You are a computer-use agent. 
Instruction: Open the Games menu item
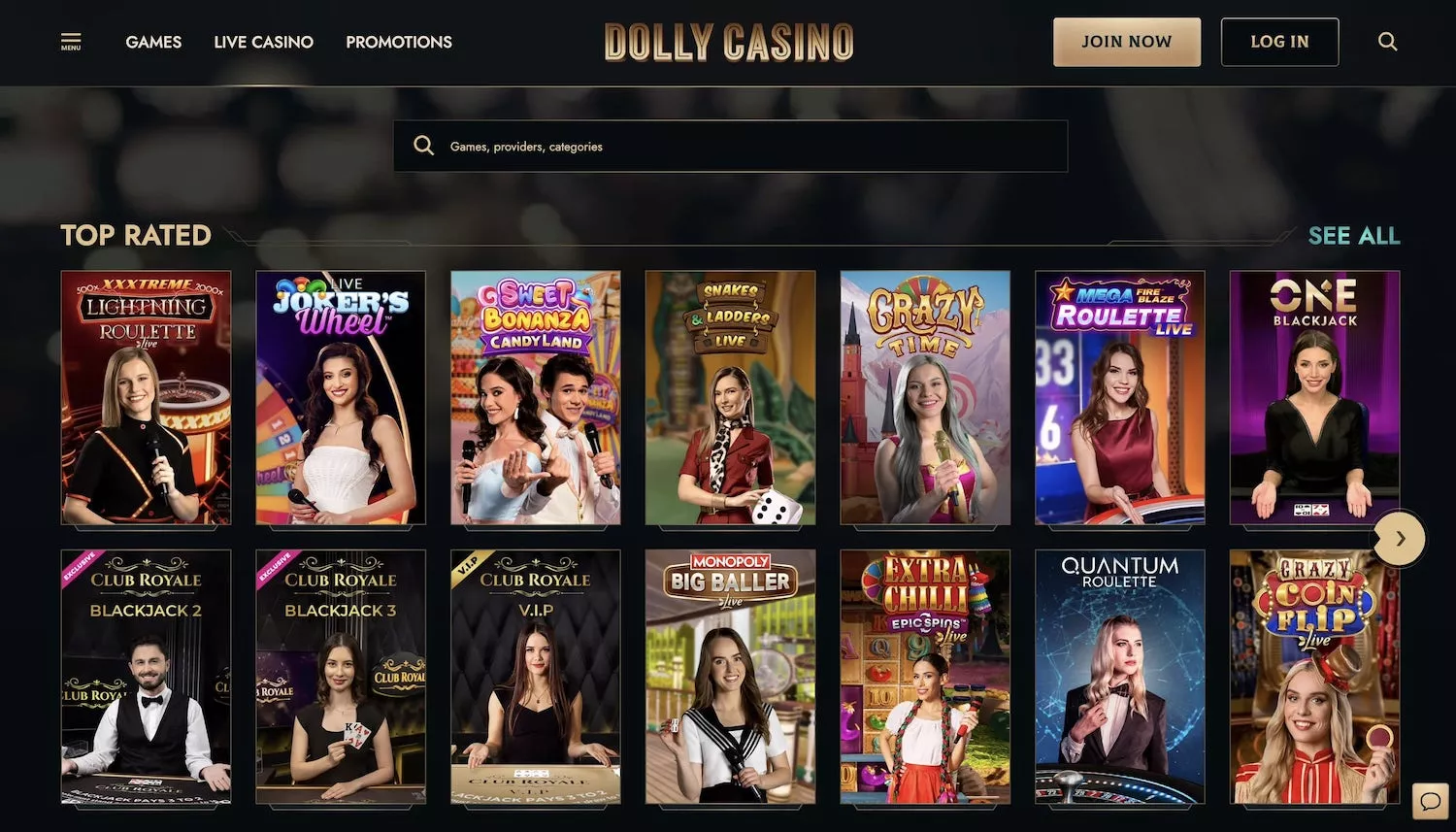pyautogui.click(x=153, y=42)
